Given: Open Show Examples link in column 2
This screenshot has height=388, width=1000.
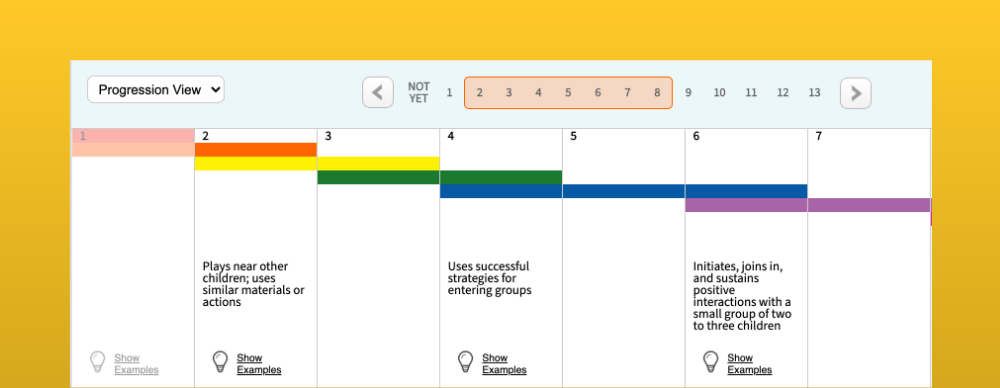Looking at the screenshot, I should pyautogui.click(x=259, y=364).
